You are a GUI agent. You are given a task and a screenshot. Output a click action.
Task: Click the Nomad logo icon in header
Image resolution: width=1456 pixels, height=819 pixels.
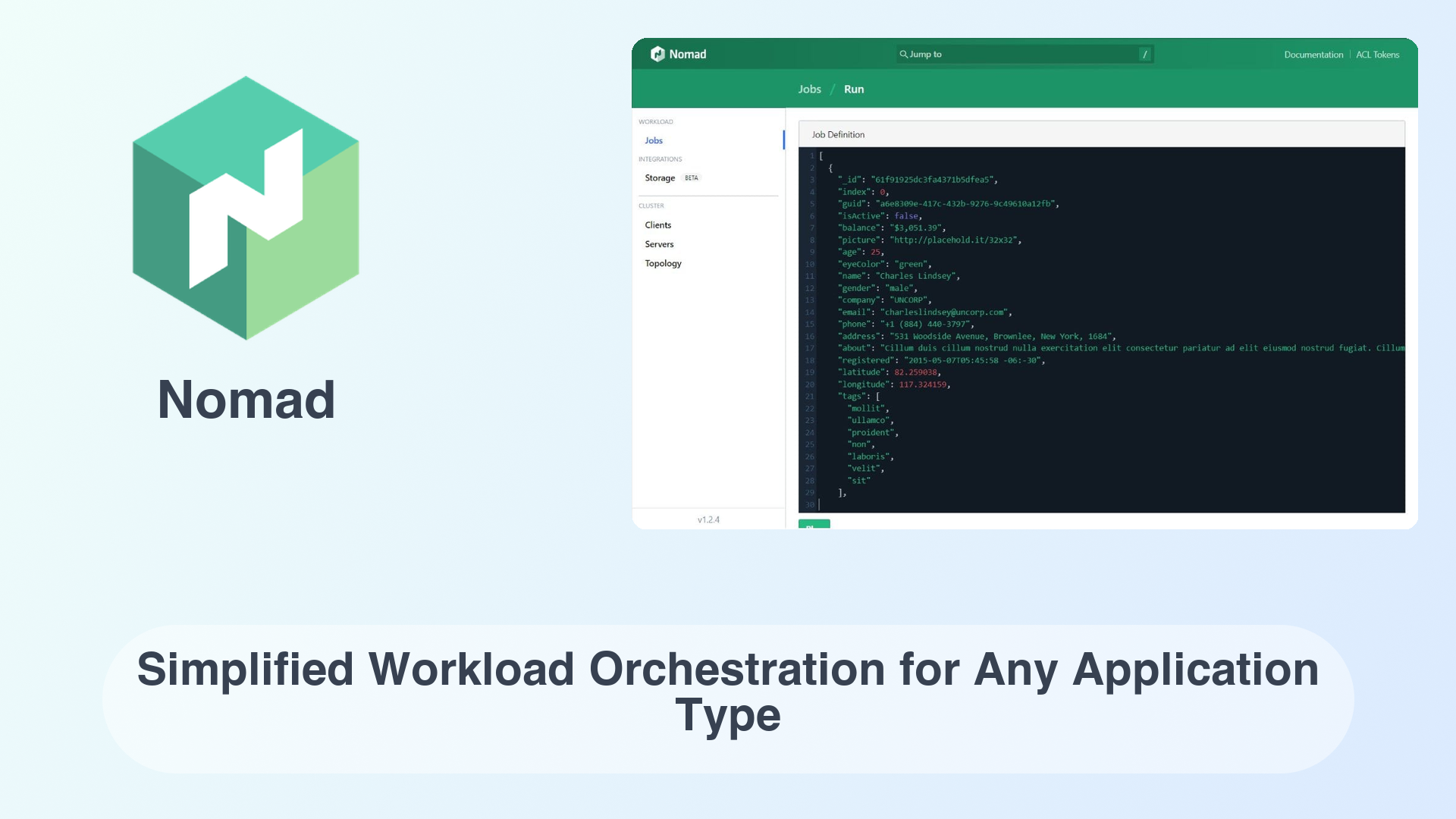coord(657,54)
